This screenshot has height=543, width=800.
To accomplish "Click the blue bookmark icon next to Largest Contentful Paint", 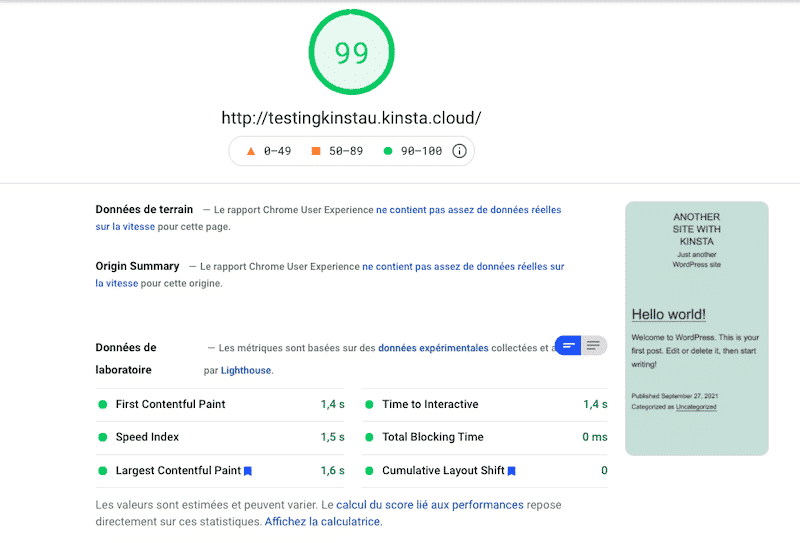I will (x=248, y=471).
